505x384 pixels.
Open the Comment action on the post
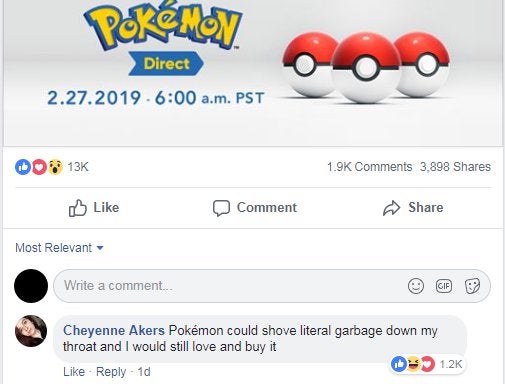coord(255,208)
